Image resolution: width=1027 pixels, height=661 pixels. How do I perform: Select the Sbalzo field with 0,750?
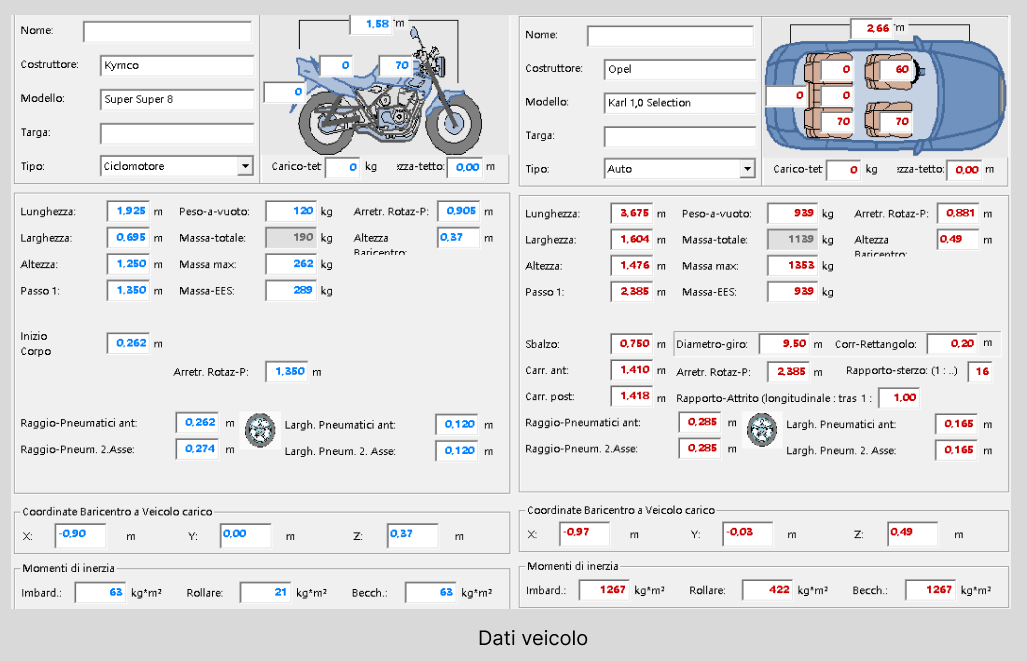(632, 344)
